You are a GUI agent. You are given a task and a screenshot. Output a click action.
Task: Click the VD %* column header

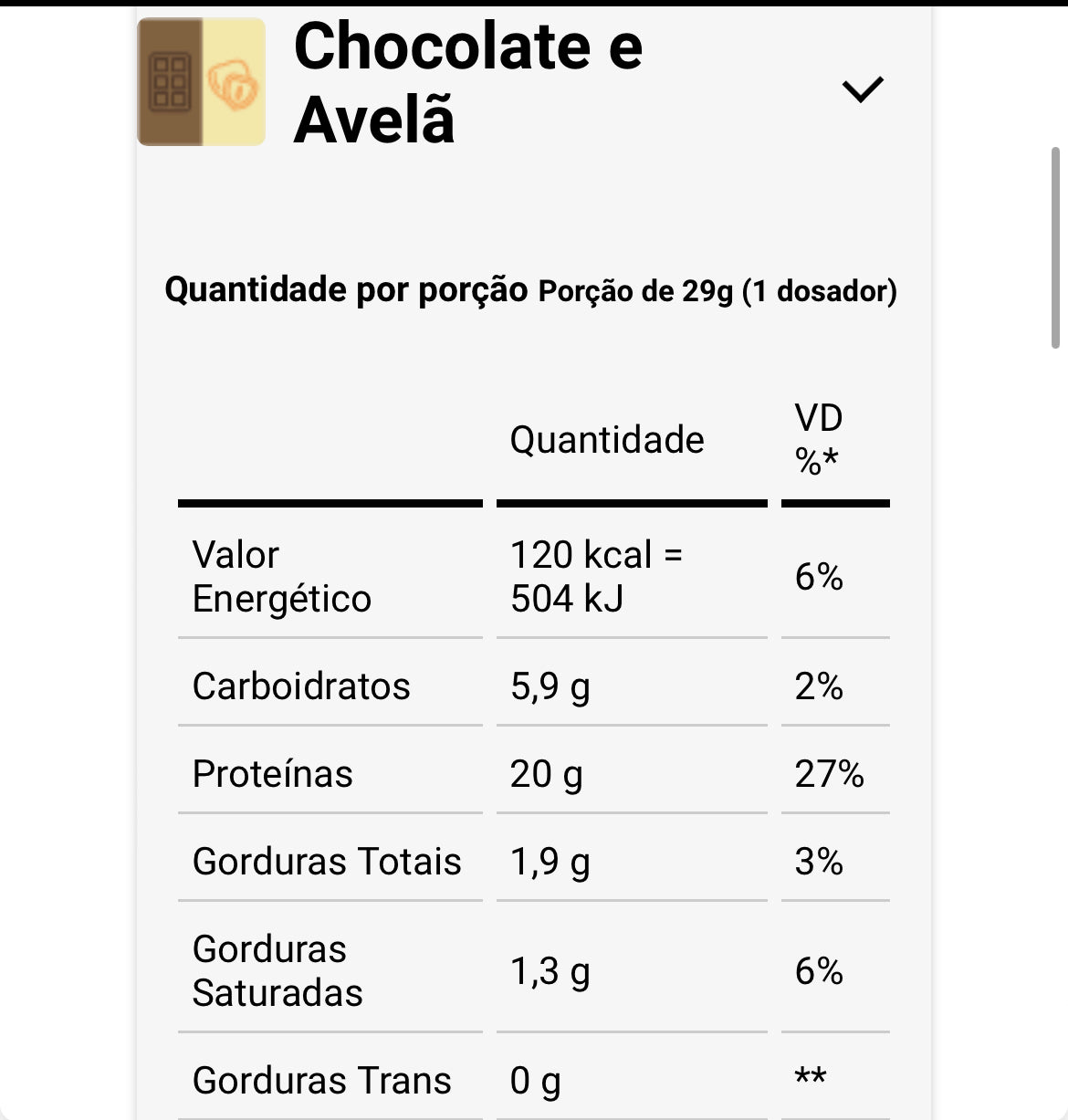(819, 440)
